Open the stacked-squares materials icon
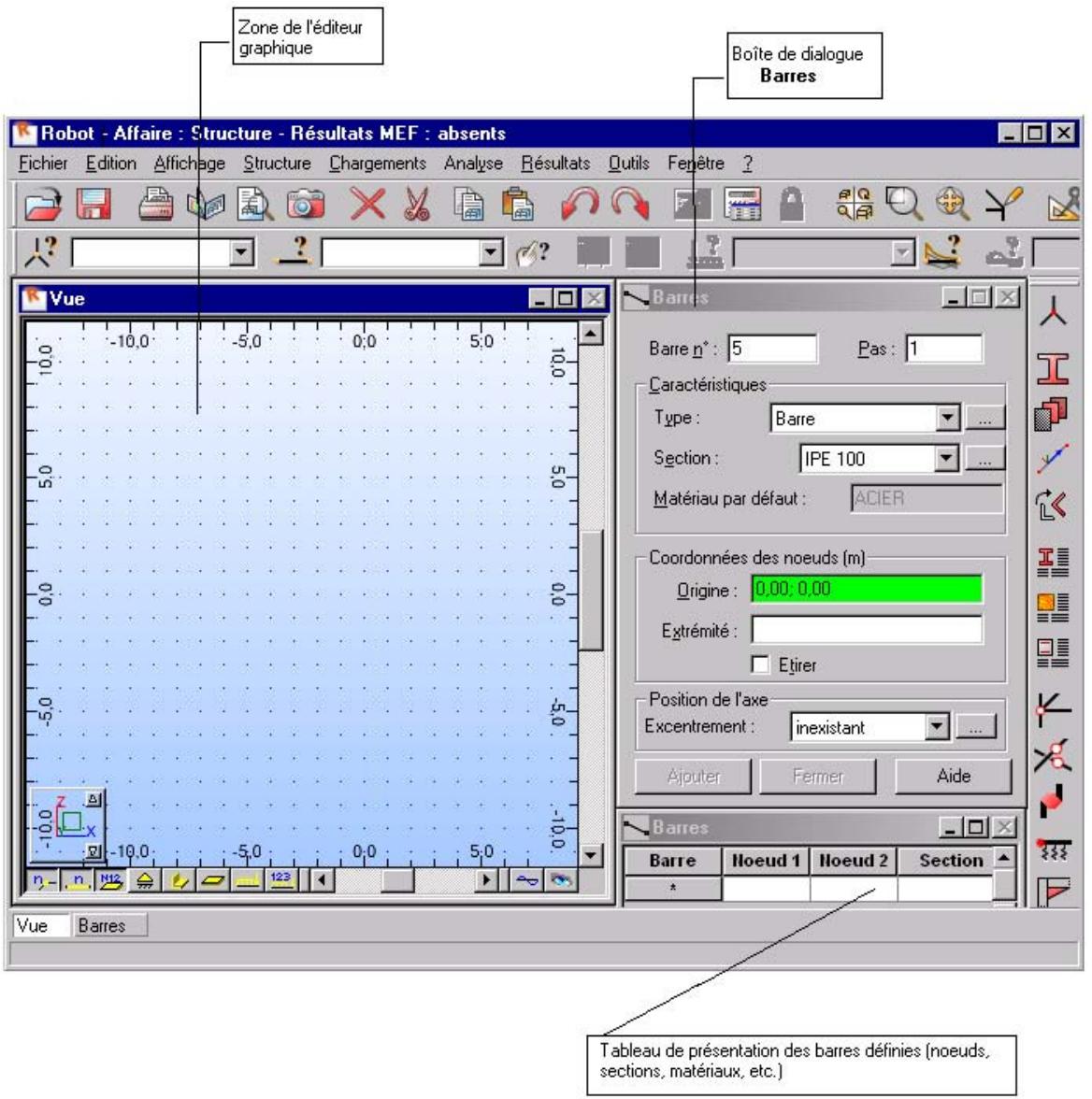Screen dimensions: 1092x1099 point(1051,413)
